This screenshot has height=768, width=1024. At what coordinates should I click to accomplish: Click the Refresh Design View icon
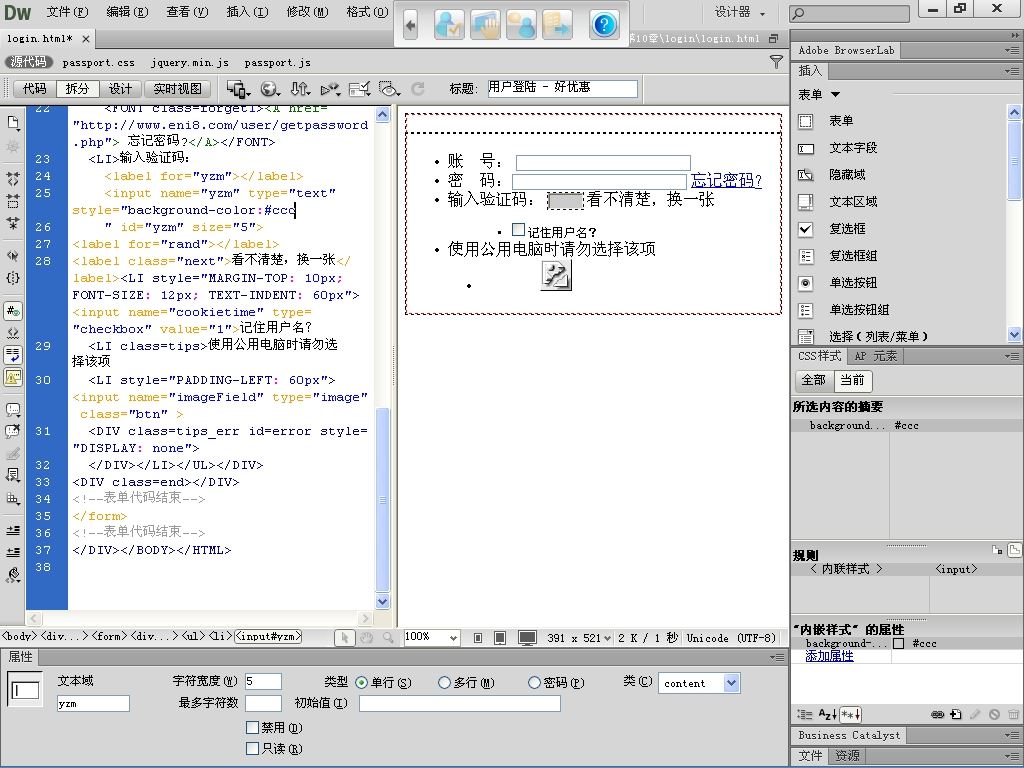click(418, 89)
